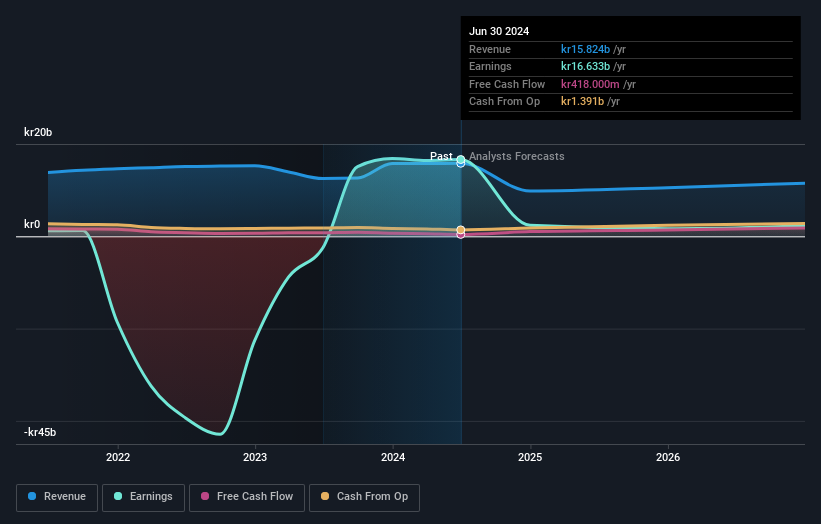The height and width of the screenshot is (524, 821).
Task: Toggle the Earnings legend button
Action: pos(143,497)
